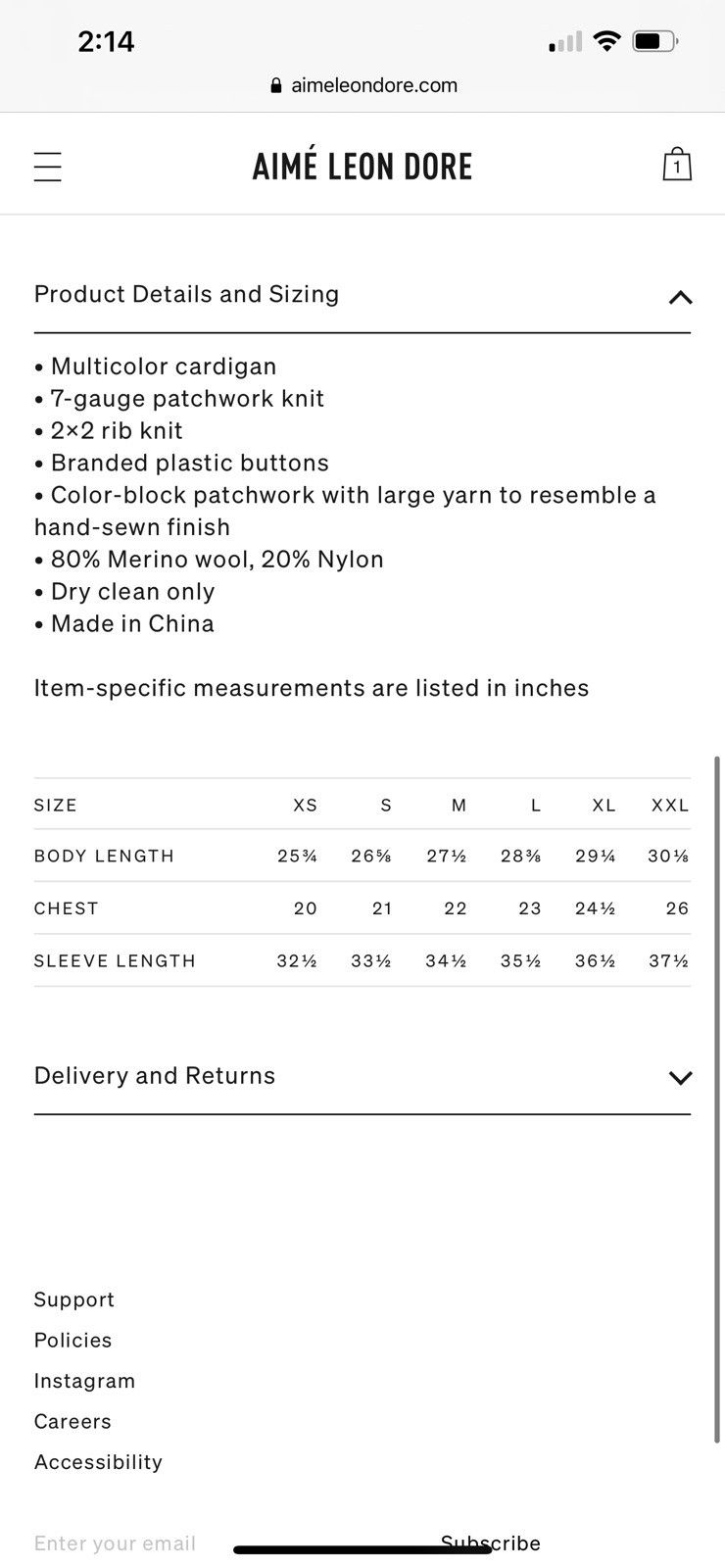Tap the cellular signal bars icon
The image size is (725, 1568).
click(565, 41)
